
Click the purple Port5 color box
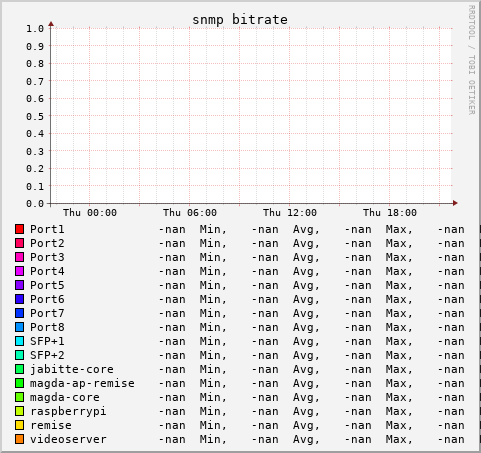click(19, 285)
